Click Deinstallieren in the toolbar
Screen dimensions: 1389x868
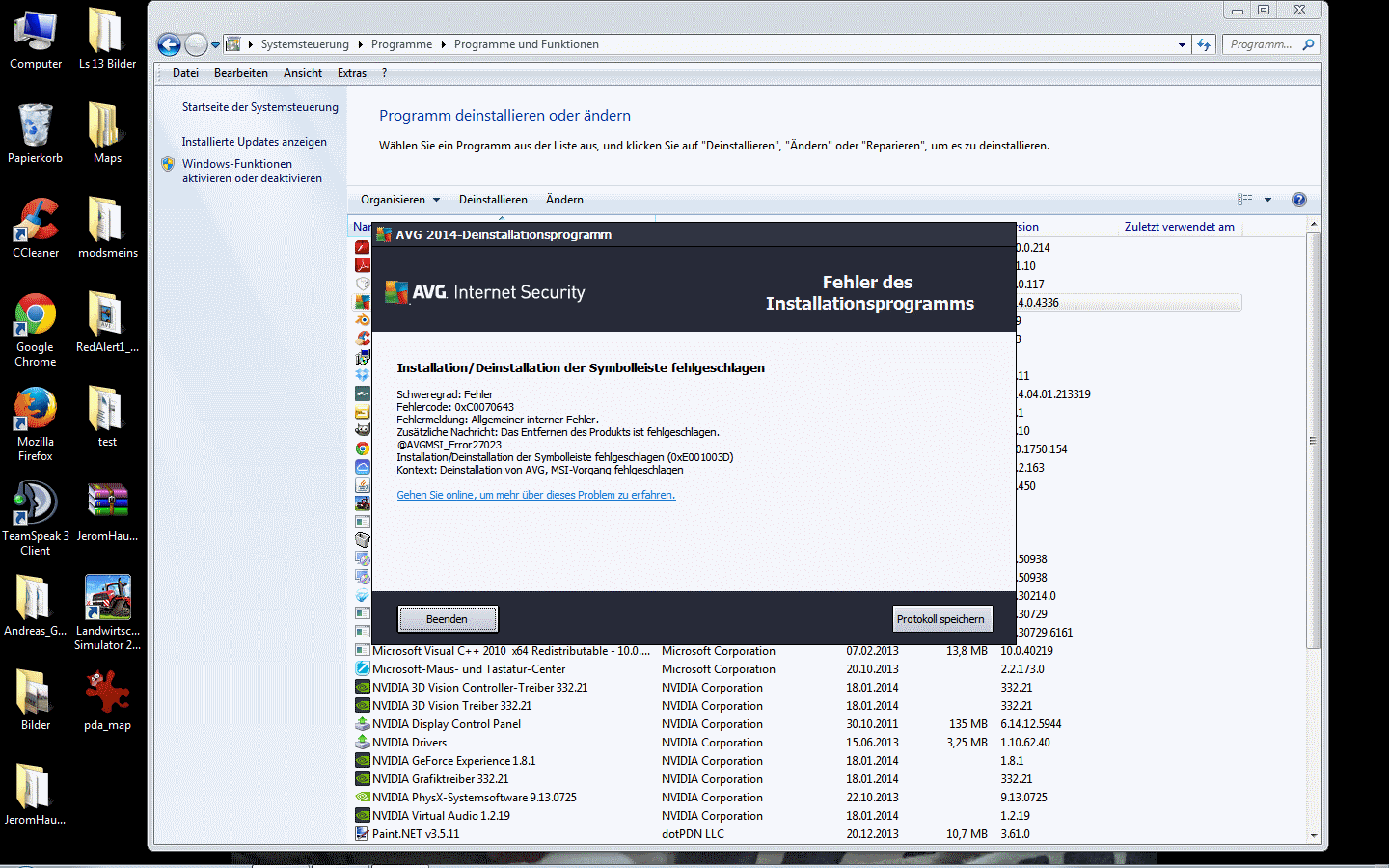[x=493, y=200]
